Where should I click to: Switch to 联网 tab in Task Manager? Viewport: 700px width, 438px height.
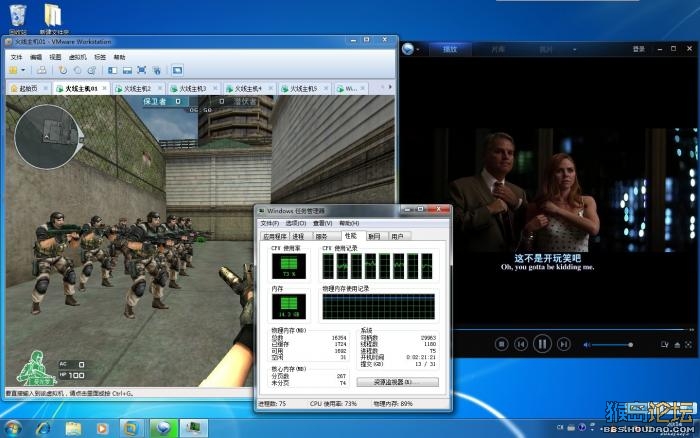[x=374, y=236]
